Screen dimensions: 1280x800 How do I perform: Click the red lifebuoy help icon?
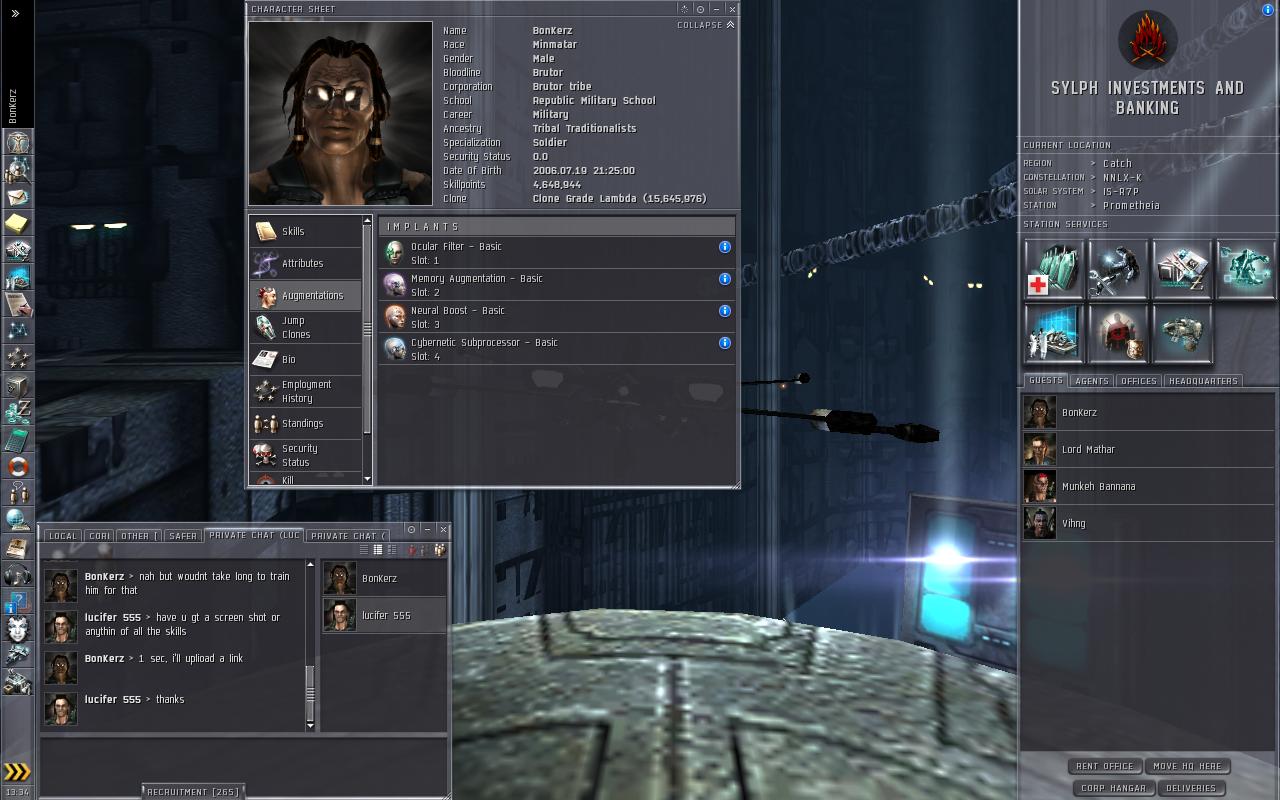click(x=17, y=466)
